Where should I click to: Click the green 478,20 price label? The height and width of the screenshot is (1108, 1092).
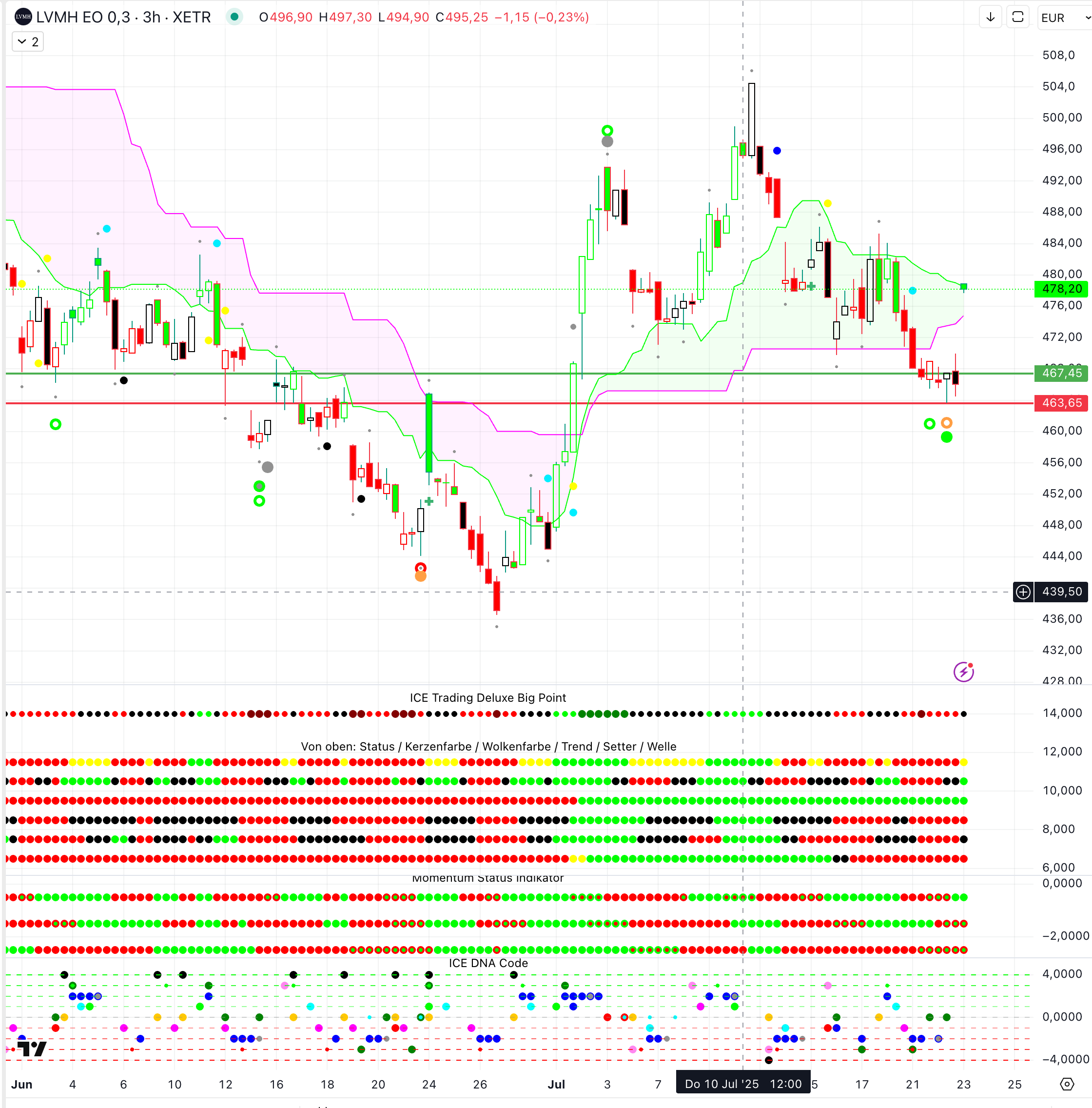pyautogui.click(x=1061, y=289)
